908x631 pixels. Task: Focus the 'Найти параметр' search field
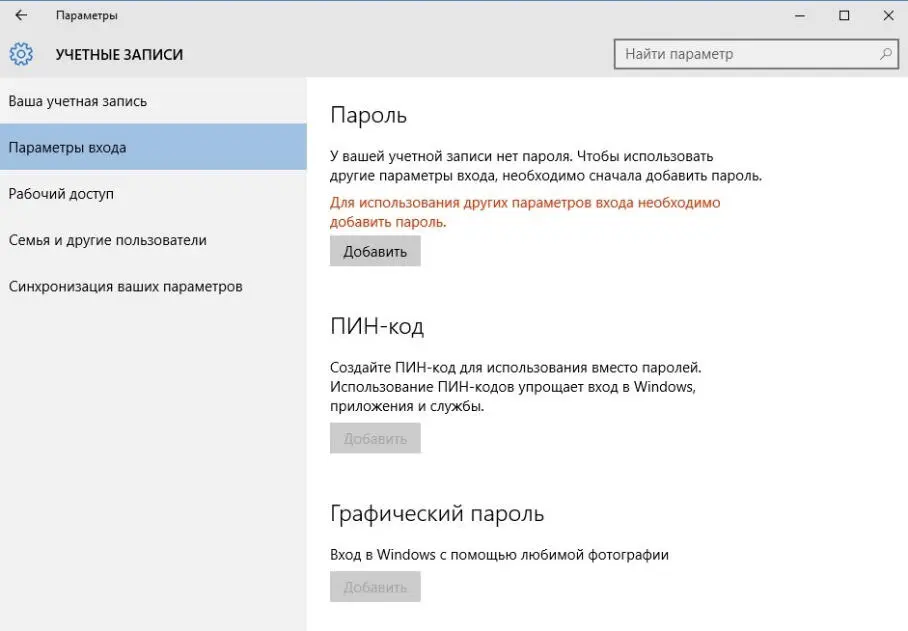point(745,54)
